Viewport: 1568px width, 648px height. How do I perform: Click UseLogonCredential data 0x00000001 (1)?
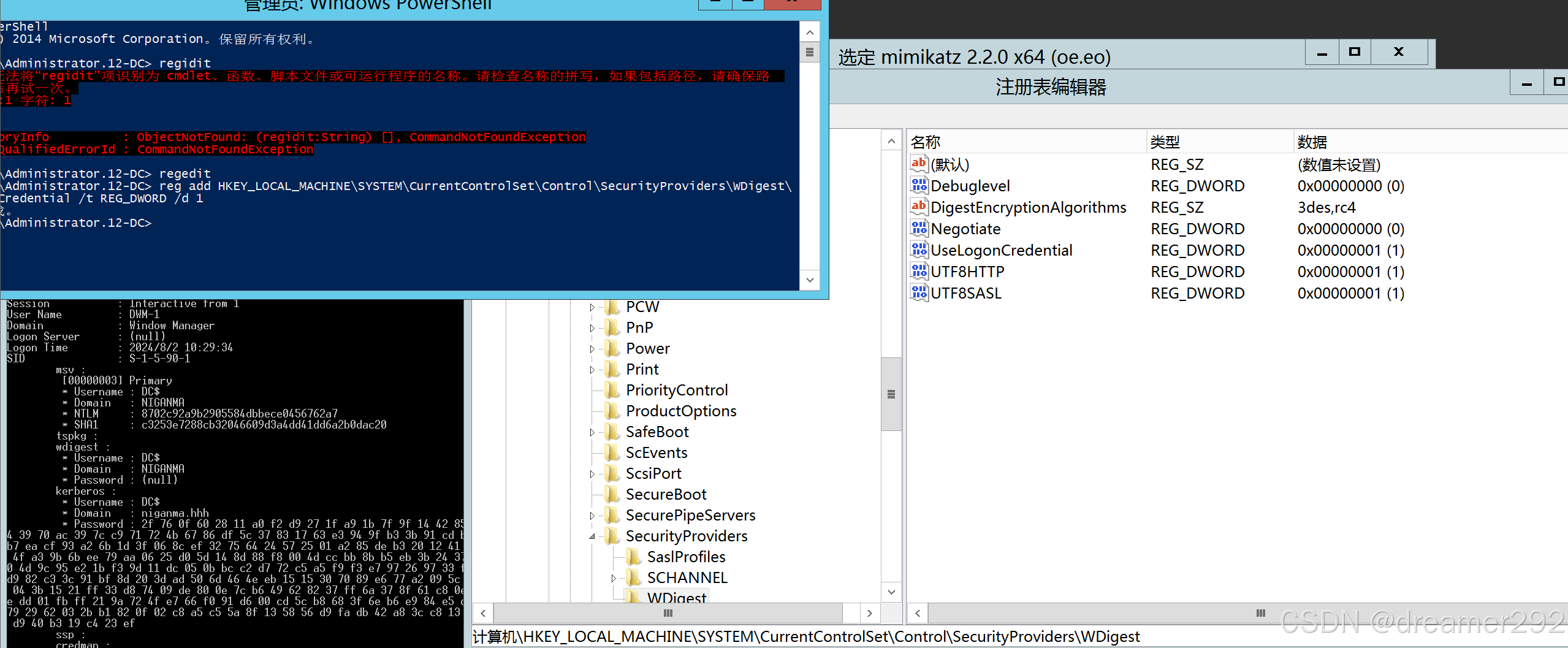click(x=1351, y=250)
